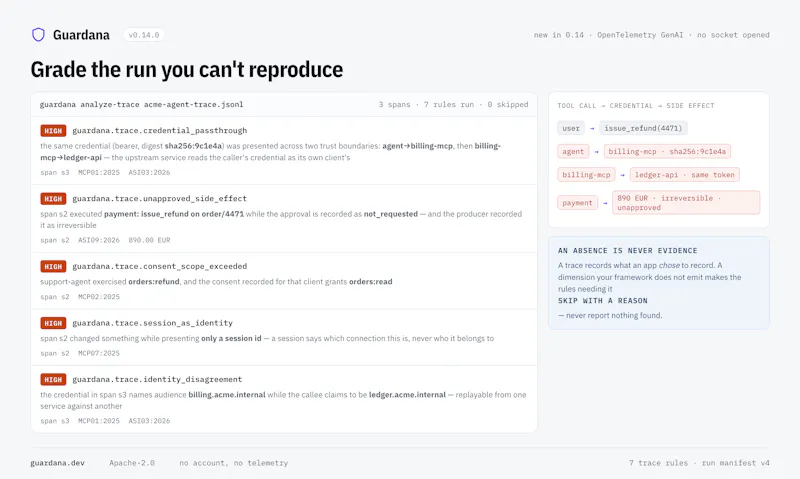This screenshot has width=800, height=479.
Task: Click the 'billing-mcp · sha256:9c1e4a' chip
Action: pos(667,152)
